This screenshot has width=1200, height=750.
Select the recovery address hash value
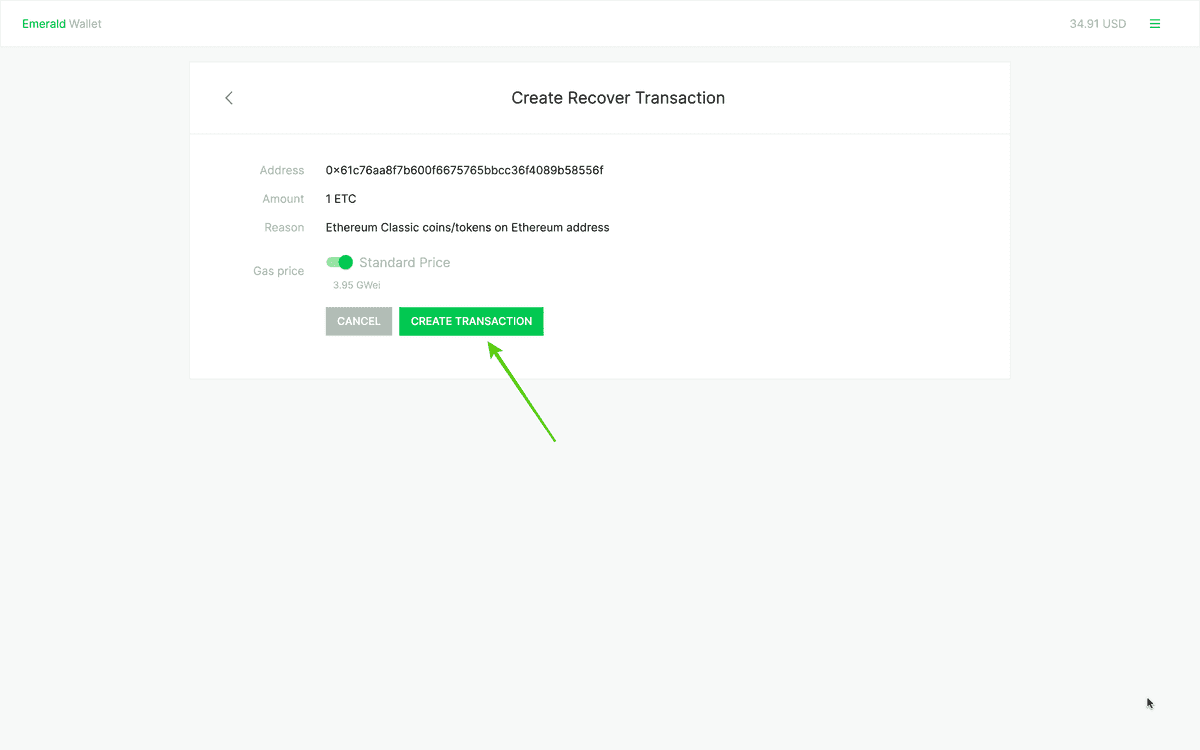pos(464,171)
